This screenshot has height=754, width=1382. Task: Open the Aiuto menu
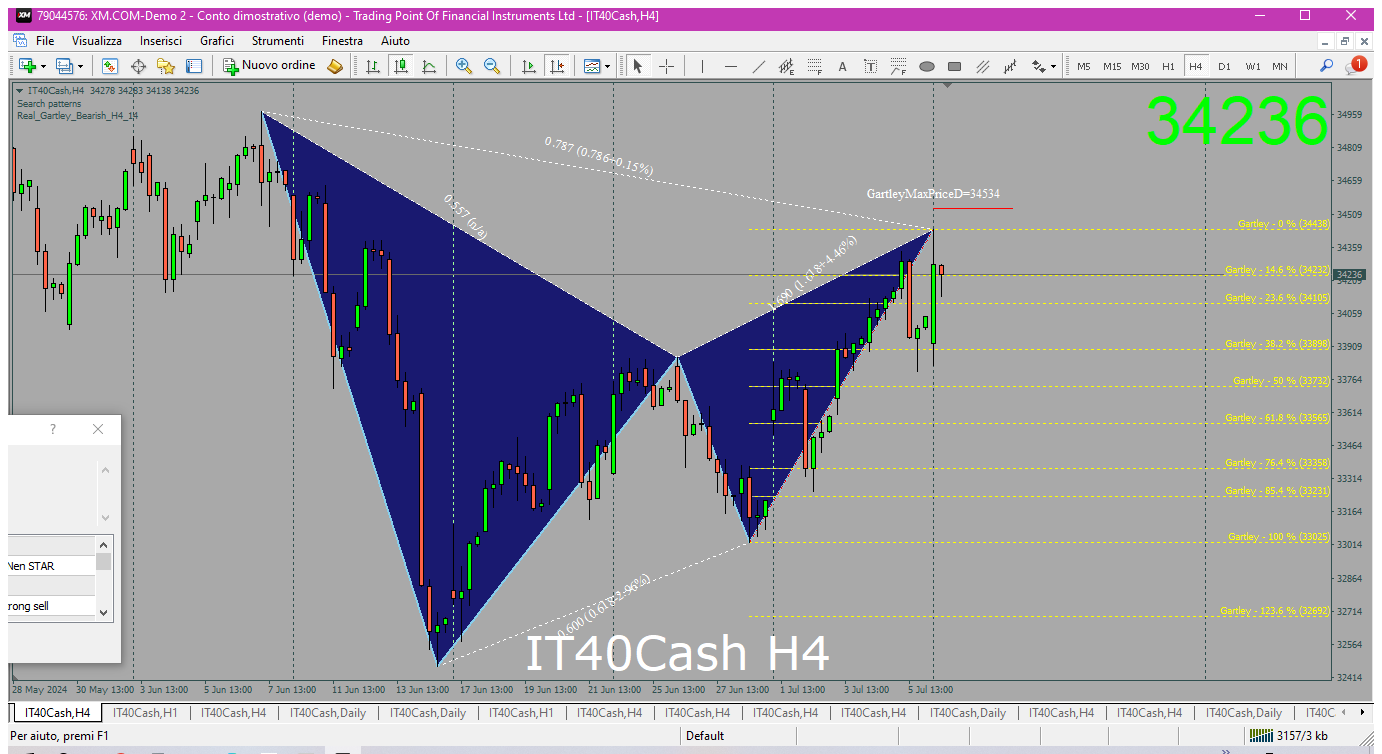point(395,41)
